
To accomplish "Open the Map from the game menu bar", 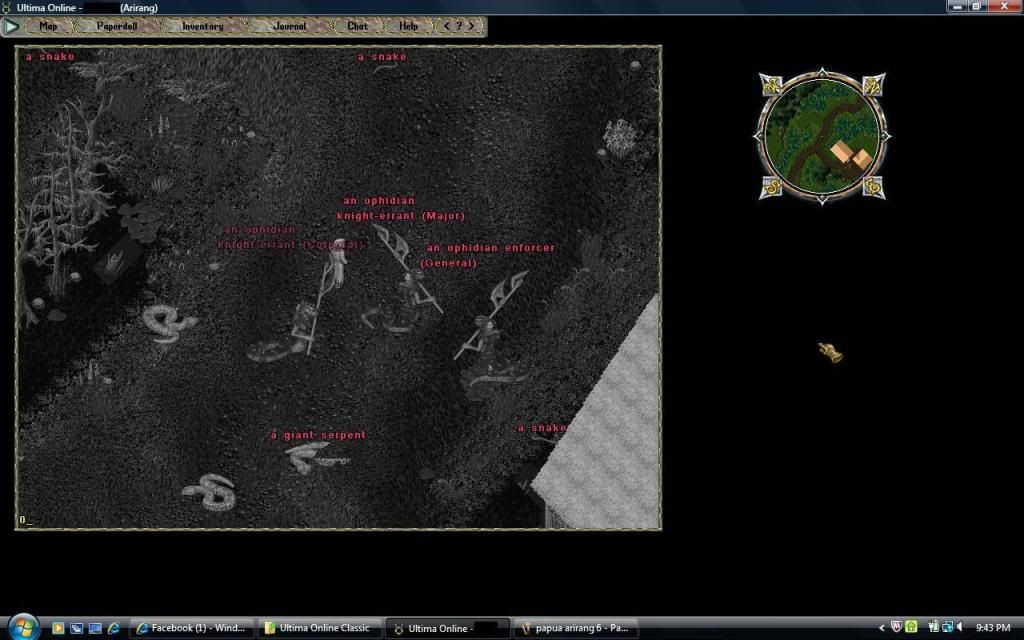I will 48,26.
